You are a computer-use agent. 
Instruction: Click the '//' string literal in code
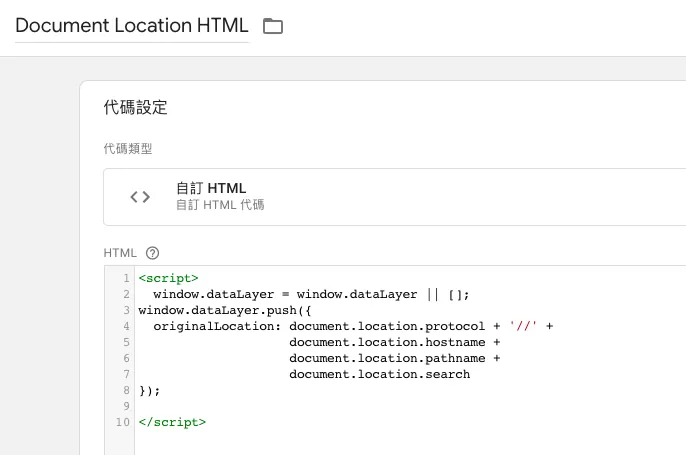click(x=523, y=326)
